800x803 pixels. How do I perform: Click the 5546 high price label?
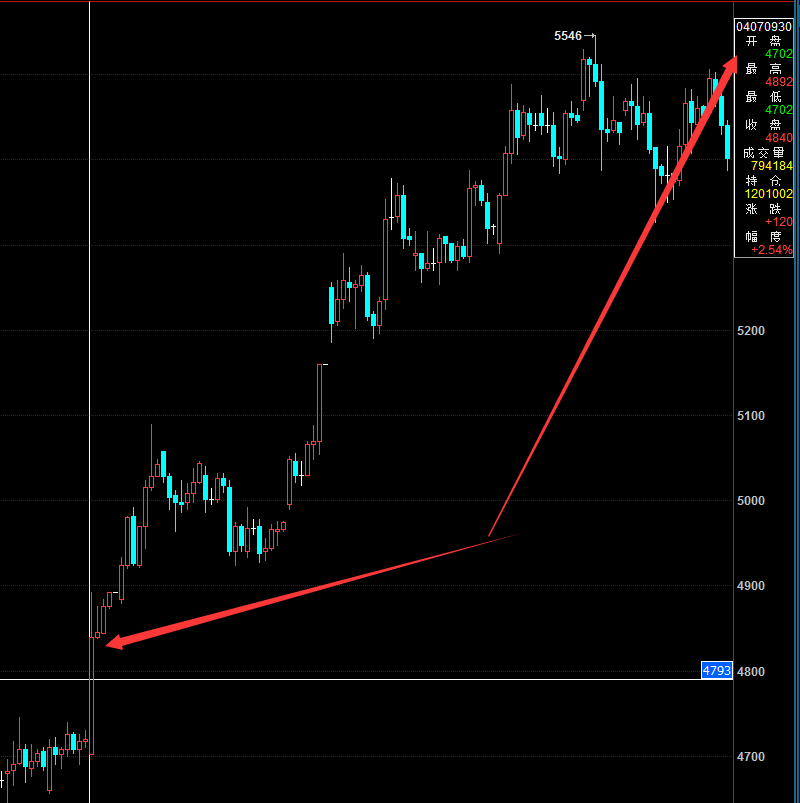click(x=567, y=36)
